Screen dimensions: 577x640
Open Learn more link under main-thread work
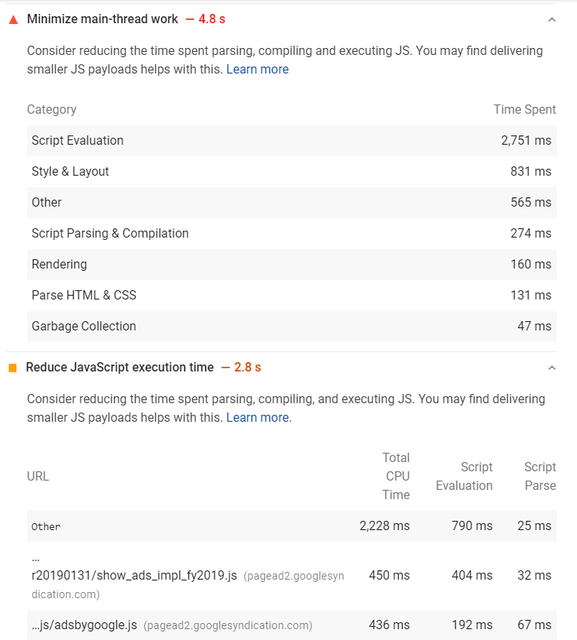(x=257, y=69)
